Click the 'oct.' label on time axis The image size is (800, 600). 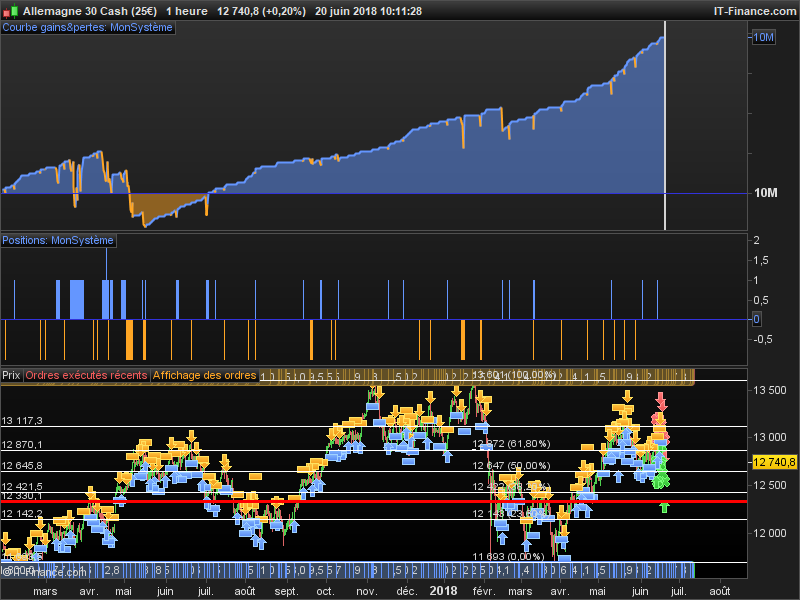coord(325,591)
